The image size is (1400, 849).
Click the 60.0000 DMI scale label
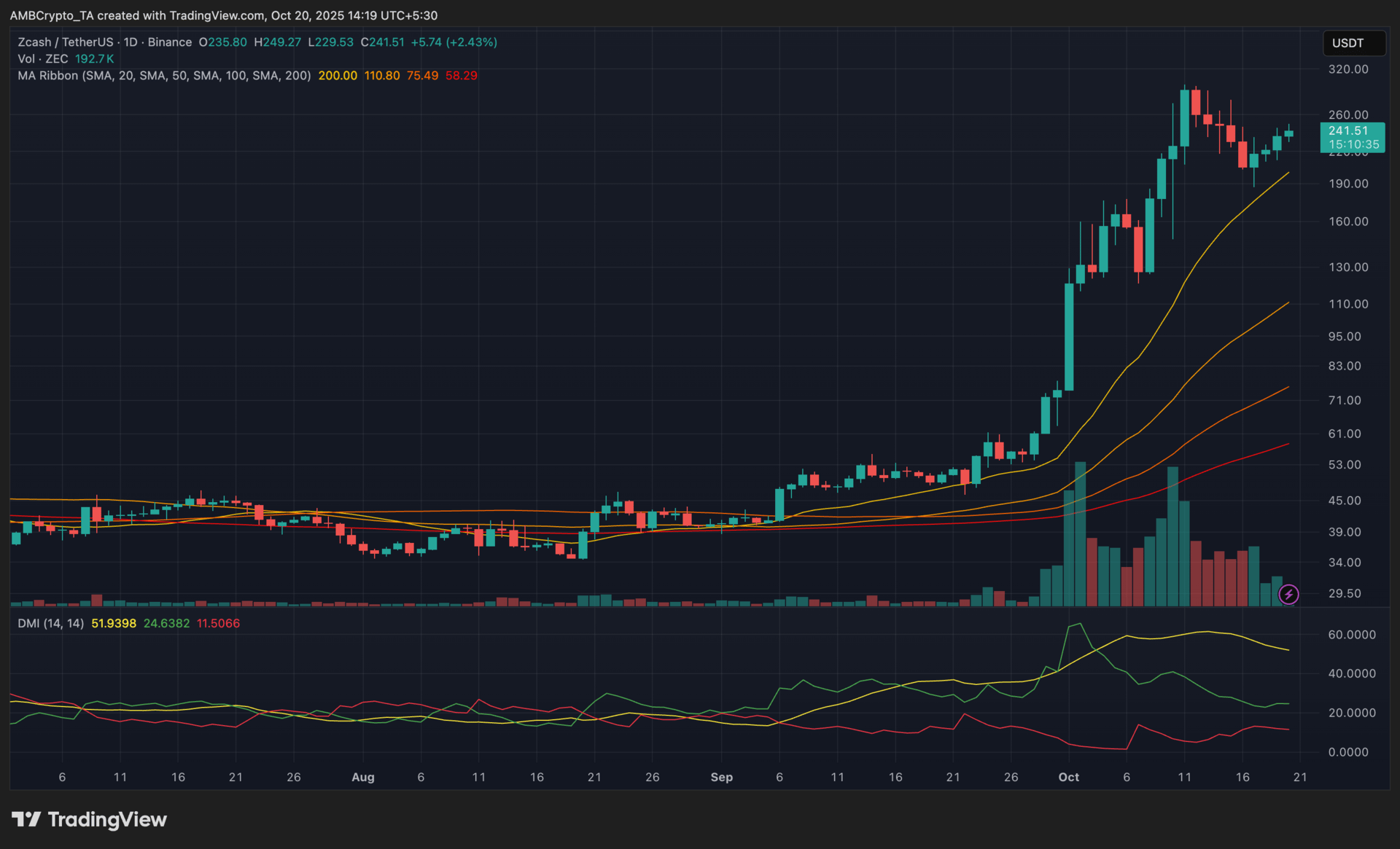pyautogui.click(x=1351, y=635)
